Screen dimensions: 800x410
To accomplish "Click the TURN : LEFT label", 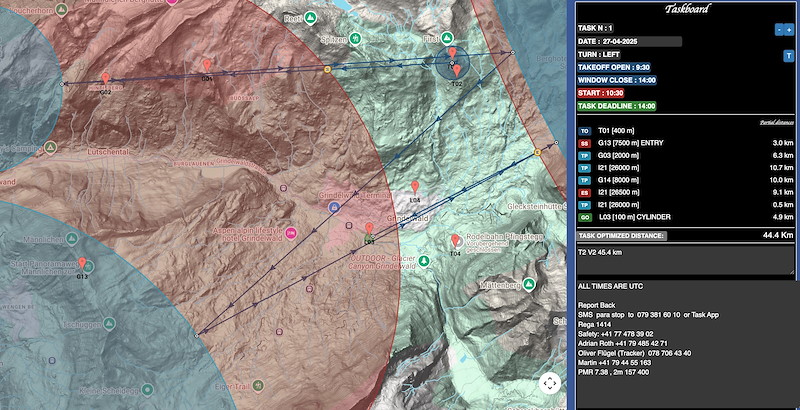I will [599, 54].
